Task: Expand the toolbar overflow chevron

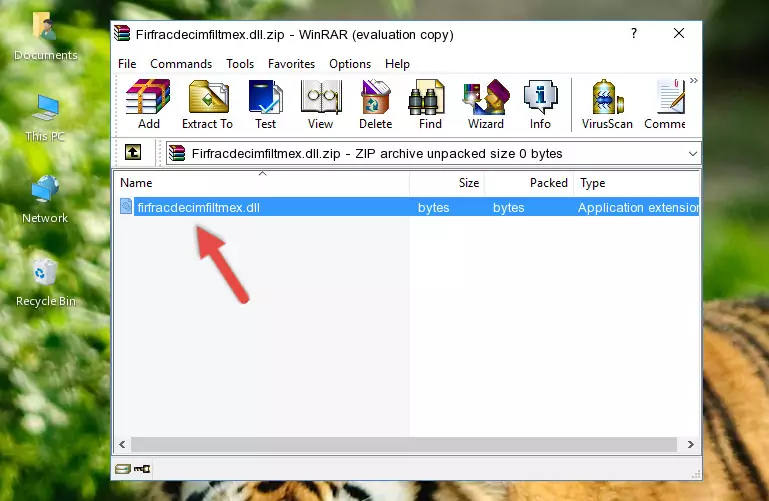Action: pyautogui.click(x=693, y=80)
